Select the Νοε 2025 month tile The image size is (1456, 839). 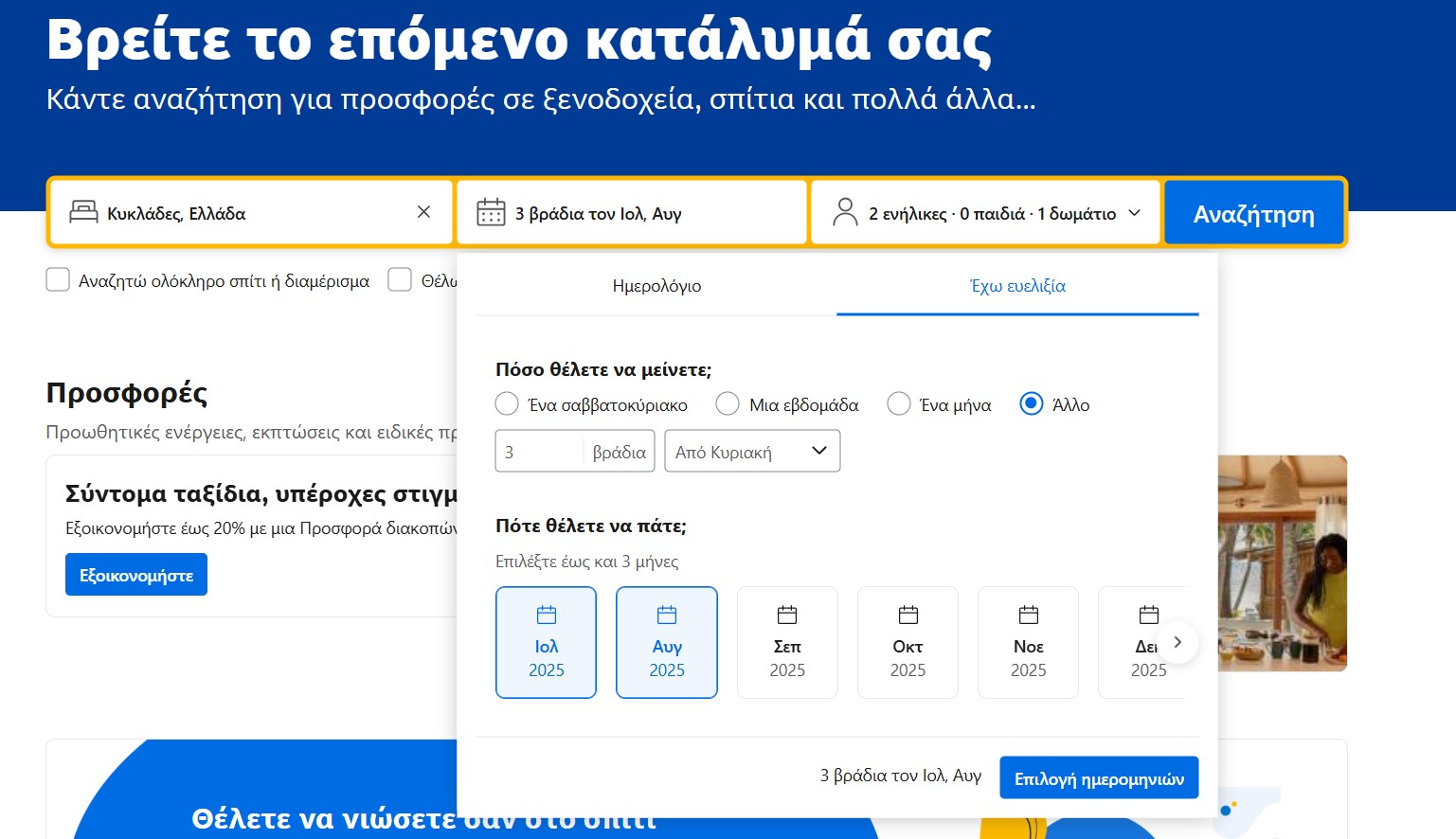[1028, 642]
